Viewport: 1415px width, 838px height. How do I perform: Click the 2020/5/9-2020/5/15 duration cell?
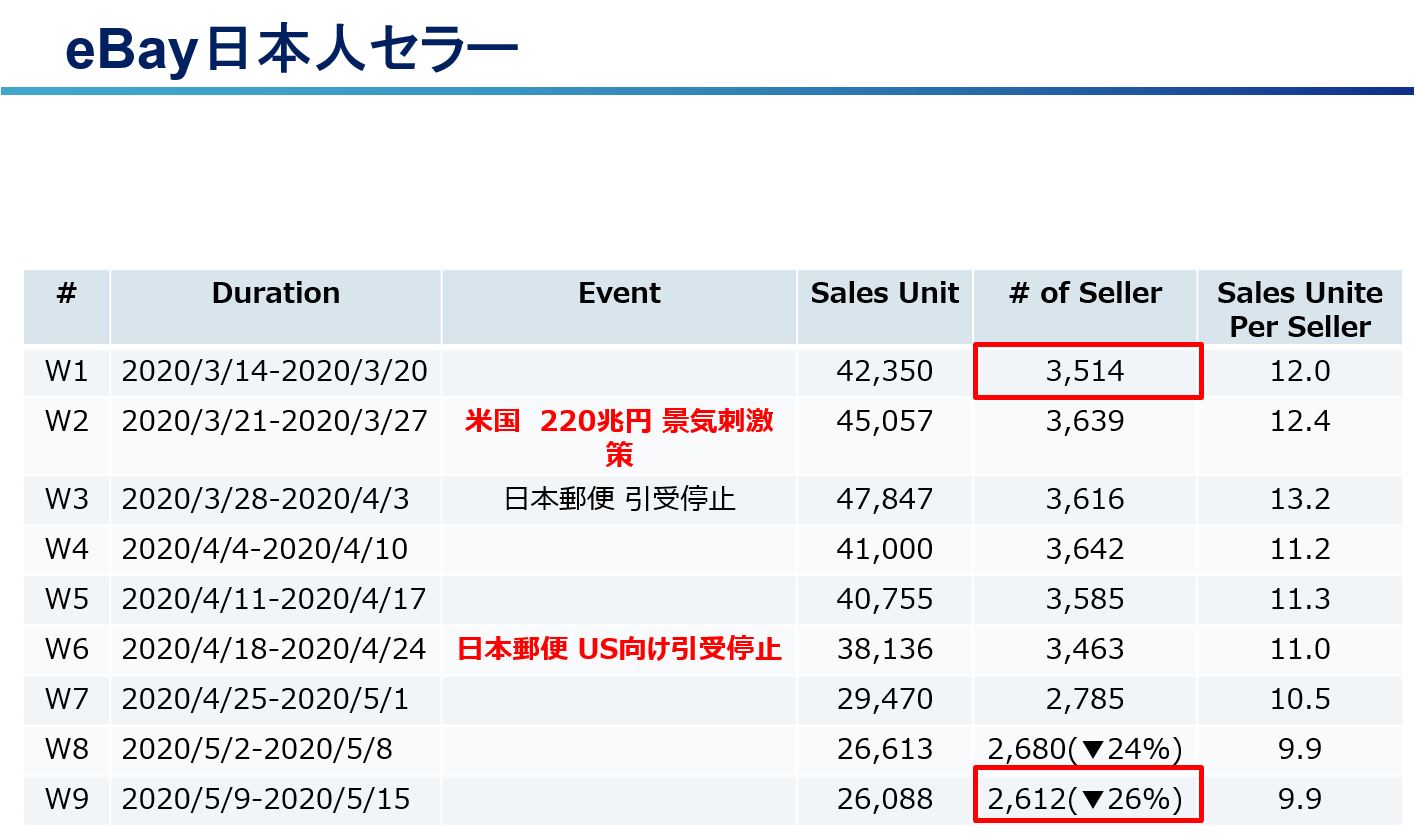tap(265, 799)
